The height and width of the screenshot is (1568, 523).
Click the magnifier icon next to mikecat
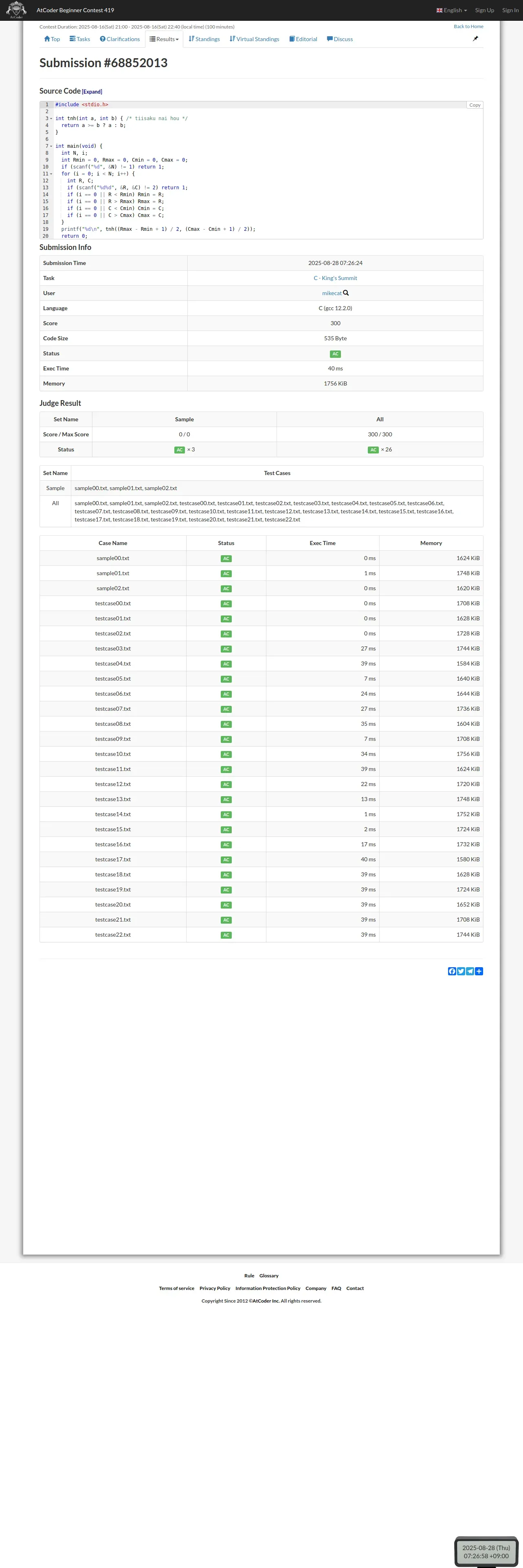[x=346, y=293]
